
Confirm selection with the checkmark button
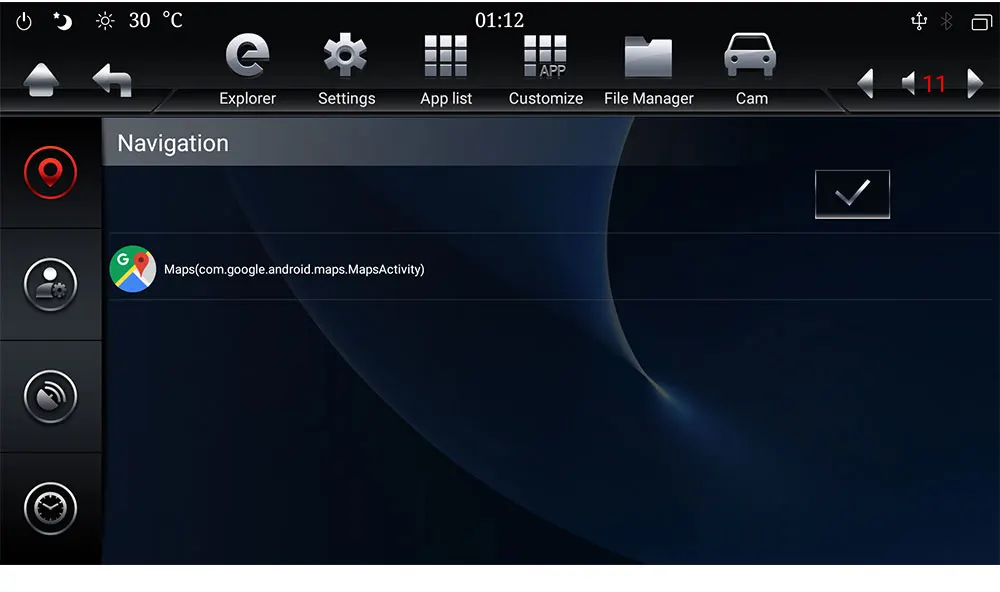[x=852, y=194]
